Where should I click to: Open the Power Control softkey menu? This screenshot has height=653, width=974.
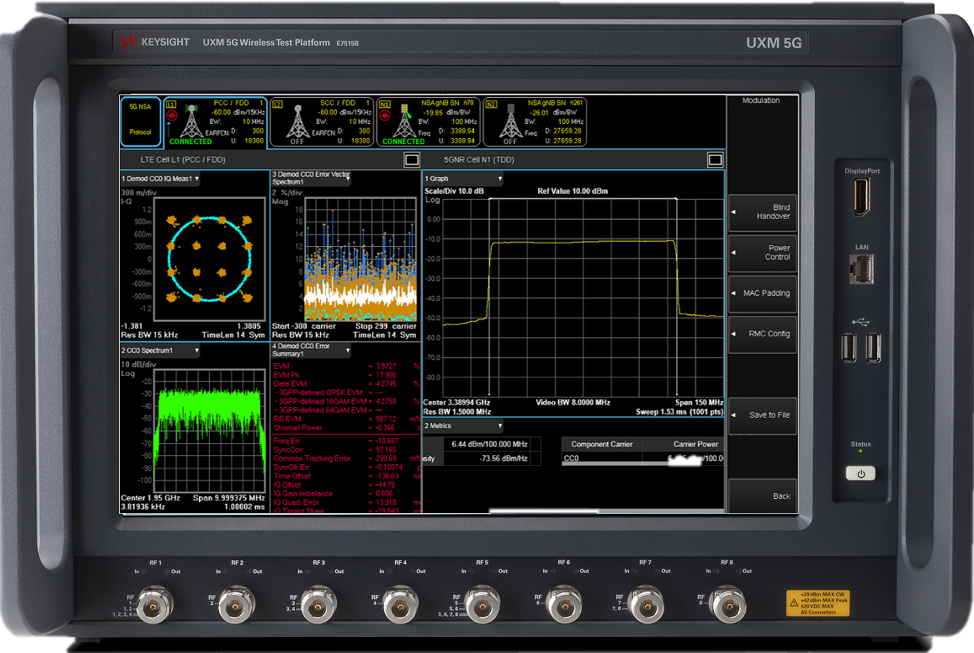coord(764,252)
